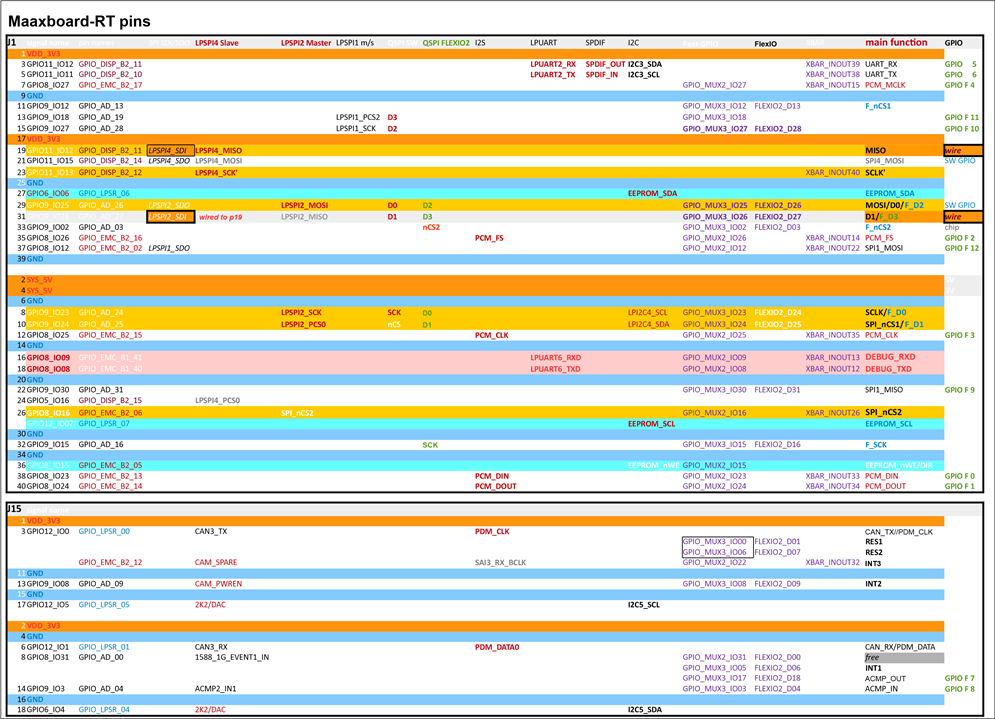Click the LPSPI4_MISO cell

pos(218,150)
